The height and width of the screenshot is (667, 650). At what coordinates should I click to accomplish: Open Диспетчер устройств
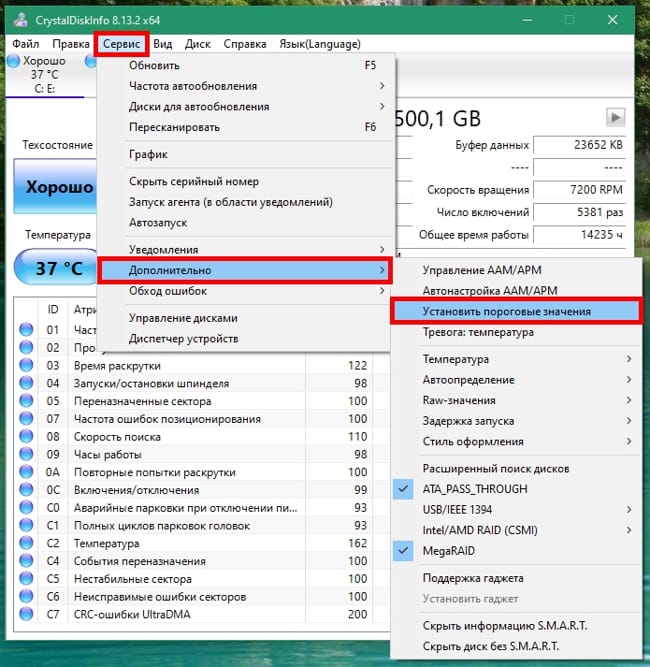244,339
